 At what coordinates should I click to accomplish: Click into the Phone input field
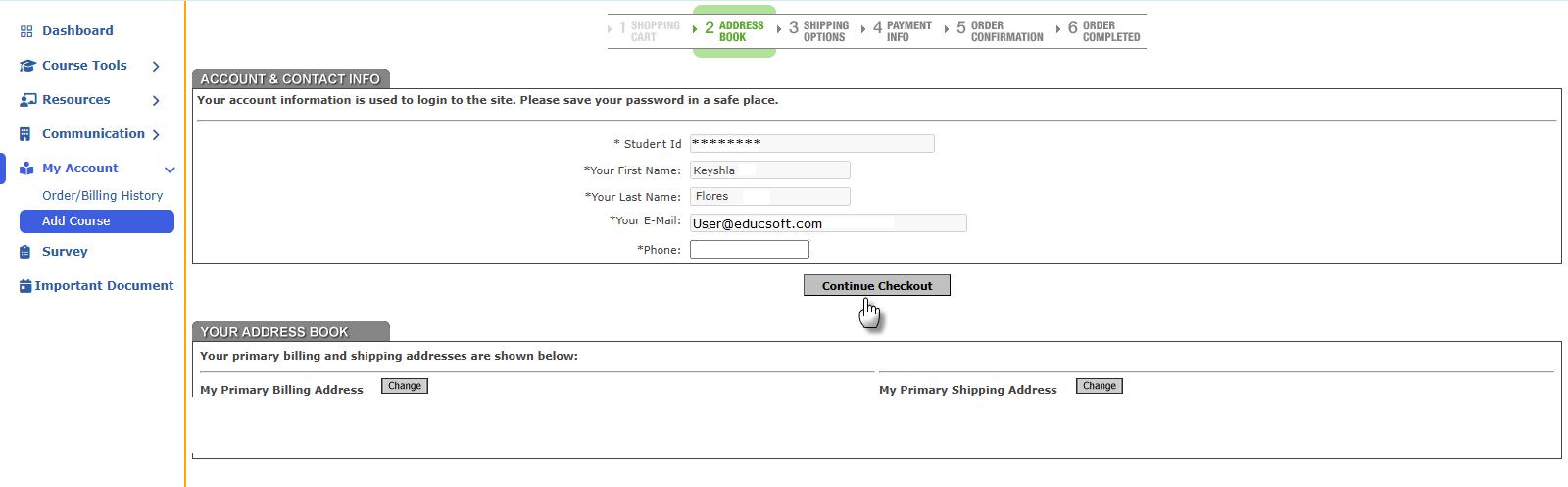749,250
